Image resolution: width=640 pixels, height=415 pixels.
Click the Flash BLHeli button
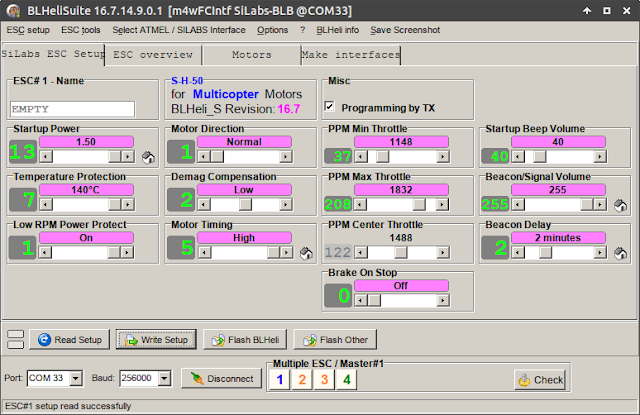tap(245, 340)
